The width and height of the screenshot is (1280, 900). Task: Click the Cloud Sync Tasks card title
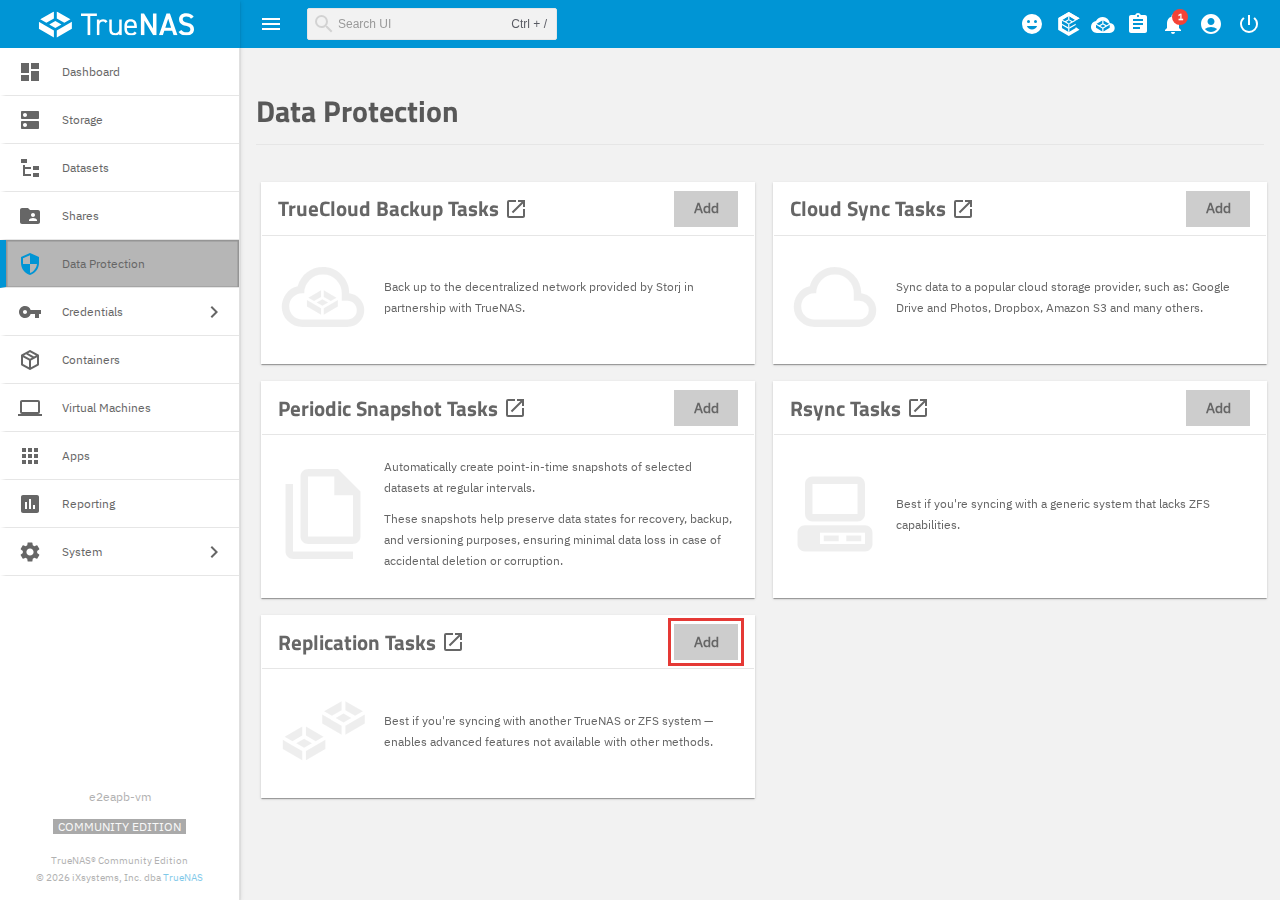click(868, 210)
